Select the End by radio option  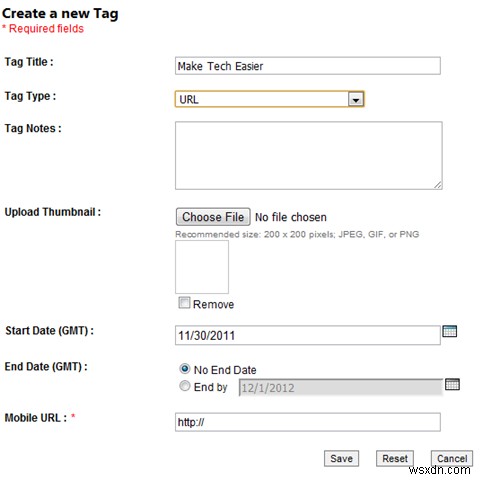tap(184, 386)
